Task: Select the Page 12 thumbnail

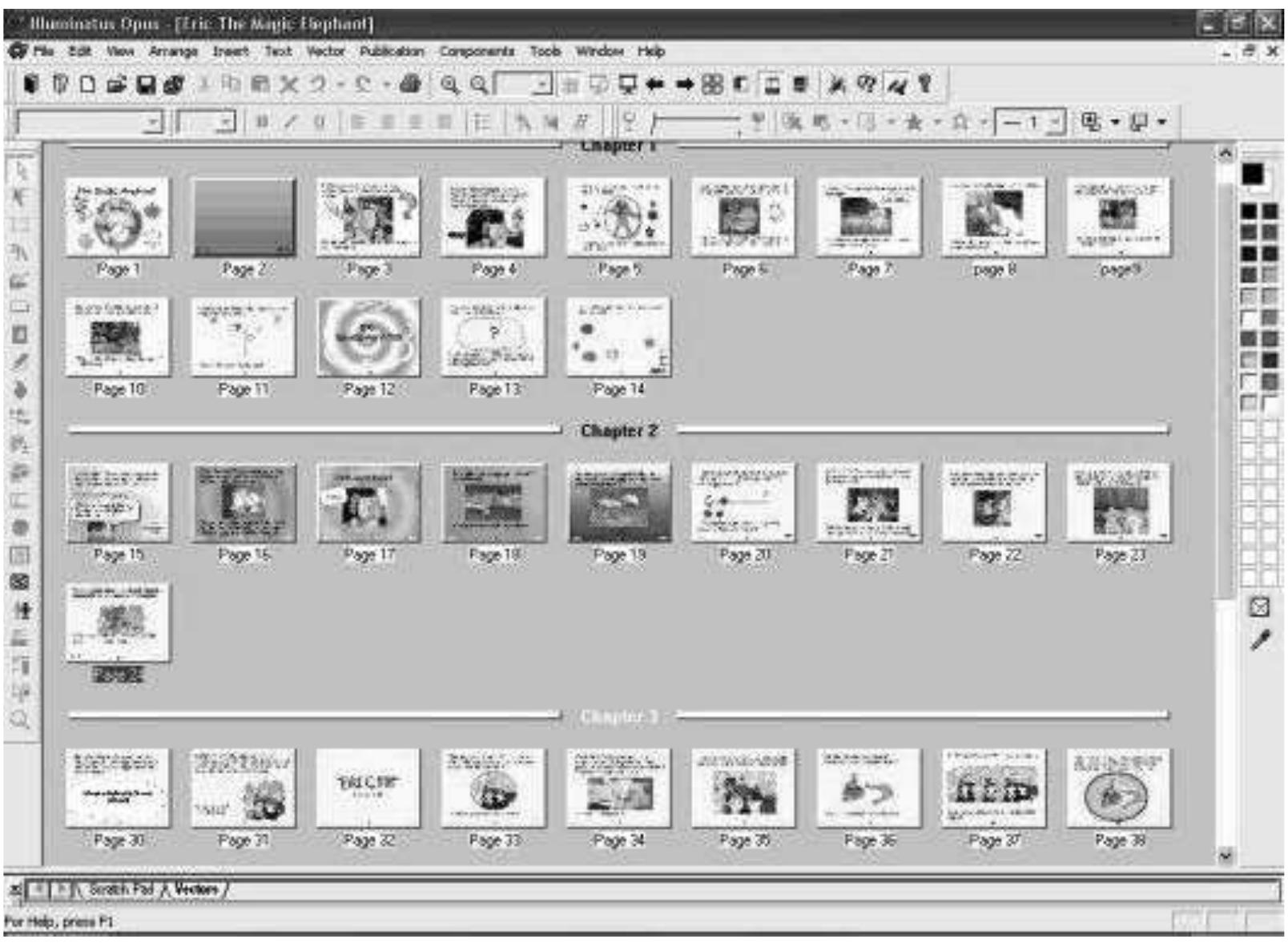Action: pos(368,337)
